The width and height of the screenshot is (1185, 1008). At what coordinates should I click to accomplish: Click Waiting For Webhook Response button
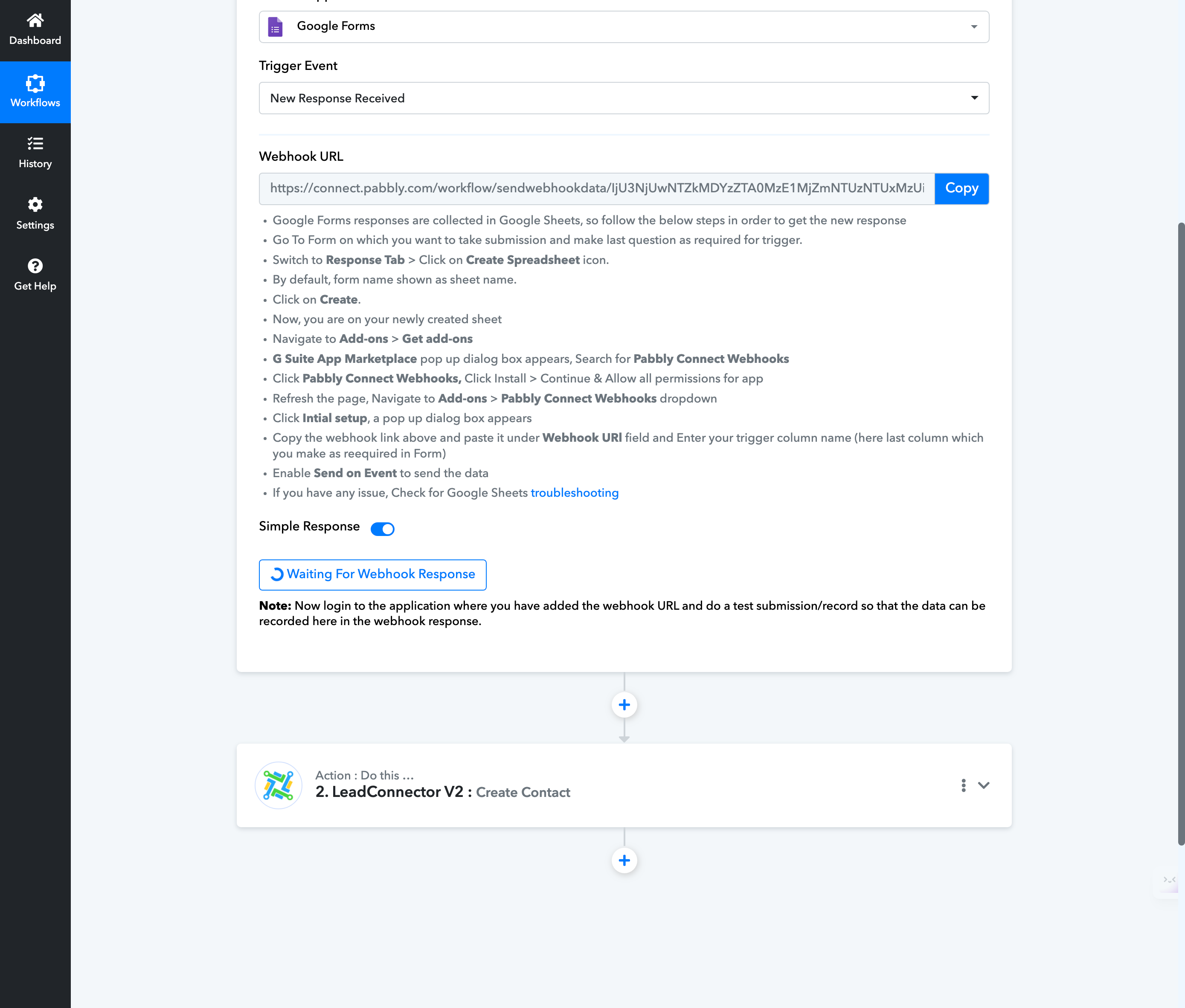(x=372, y=574)
